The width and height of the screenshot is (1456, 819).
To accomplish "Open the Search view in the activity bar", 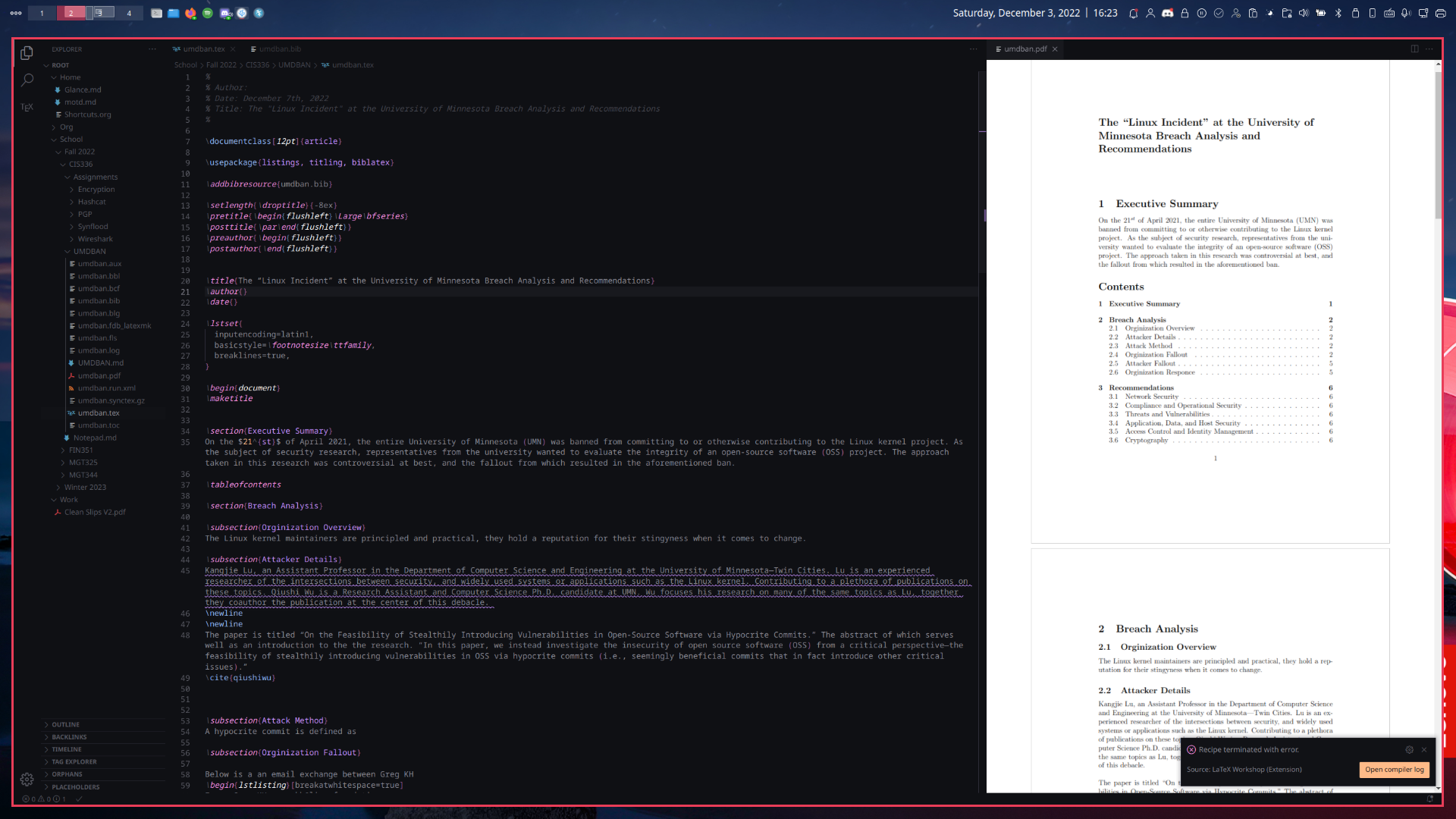I will (27, 80).
